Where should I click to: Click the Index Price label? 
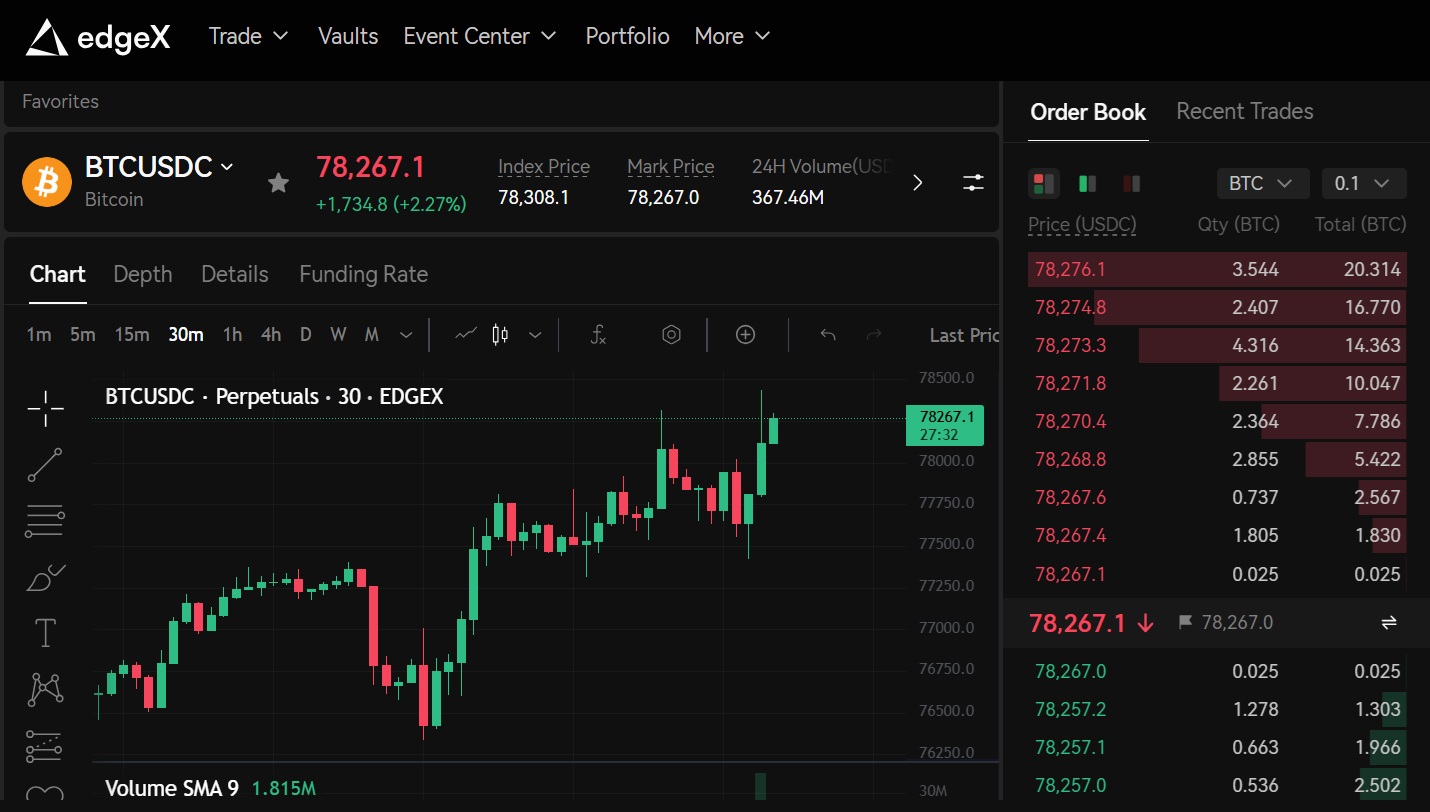[544, 167]
